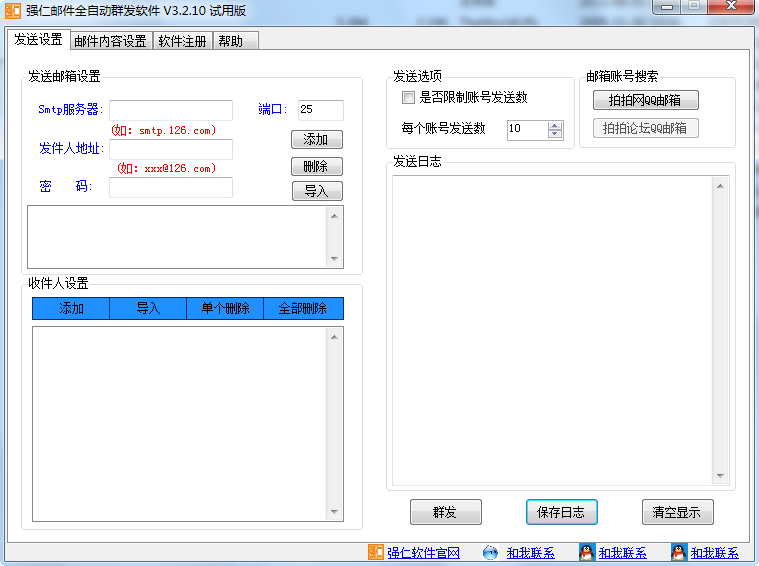Enable 是否限制账号发送数 checkbox
759x566 pixels.
(408, 98)
